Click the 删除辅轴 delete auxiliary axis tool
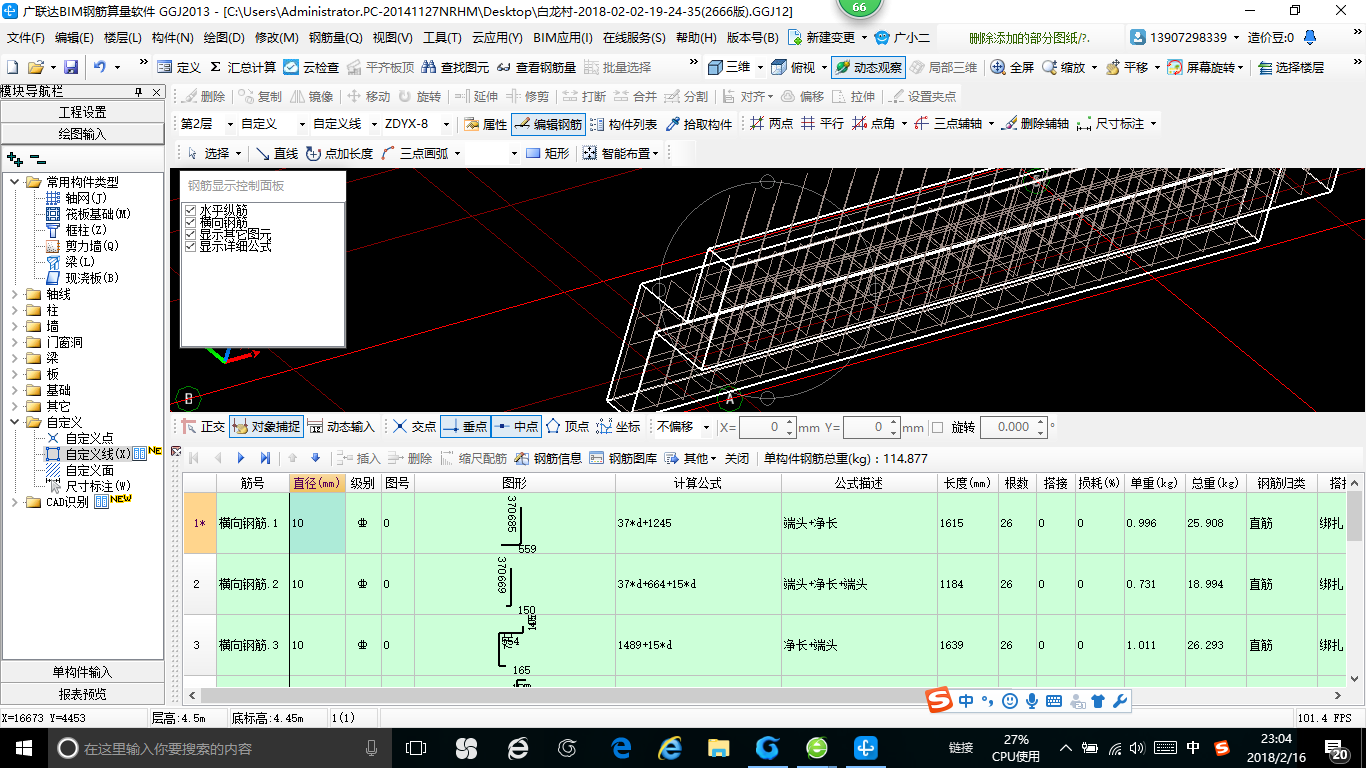Screen dimensions: 1366x768 [1035, 124]
